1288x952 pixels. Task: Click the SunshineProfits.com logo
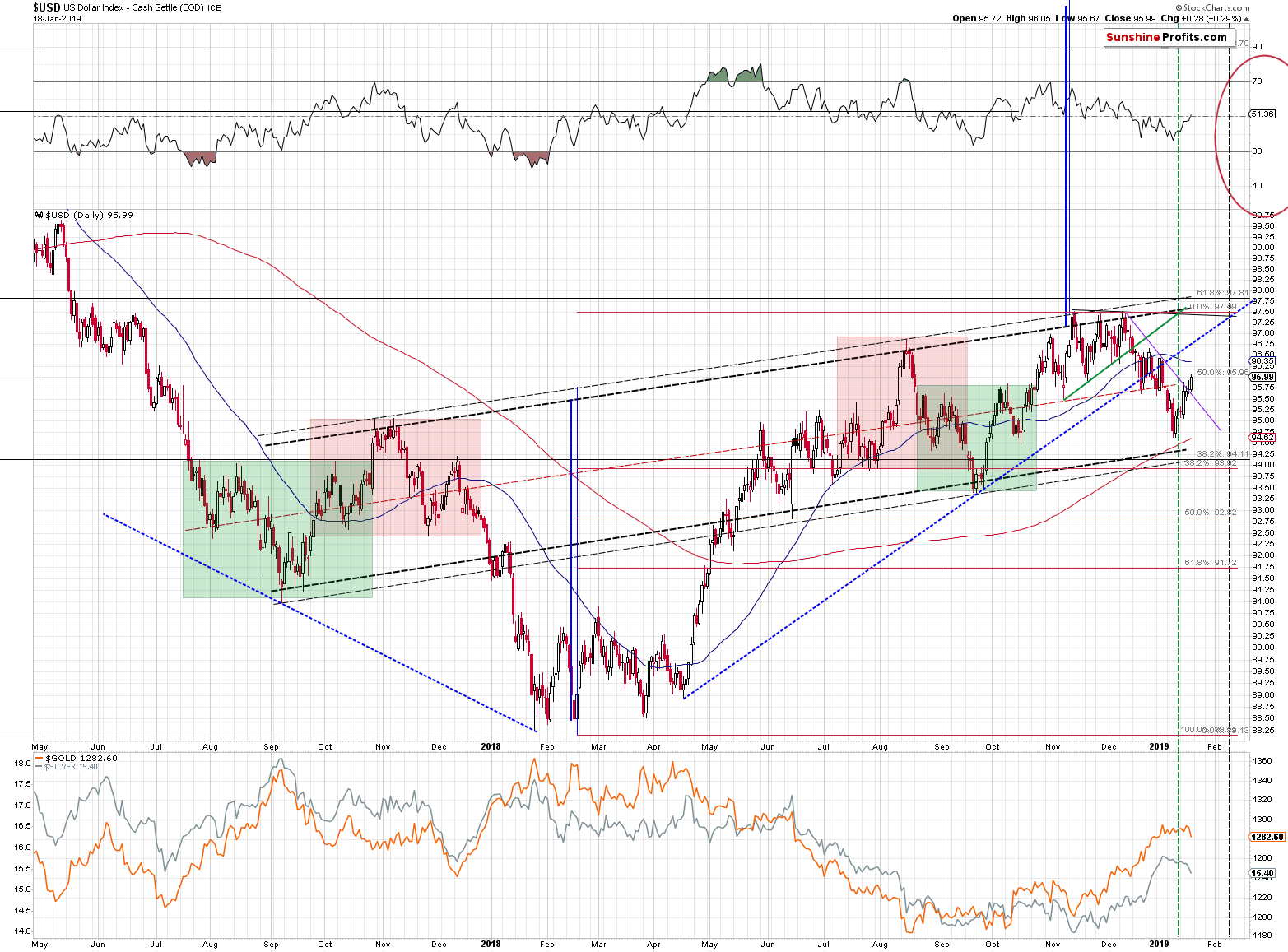(1165, 37)
